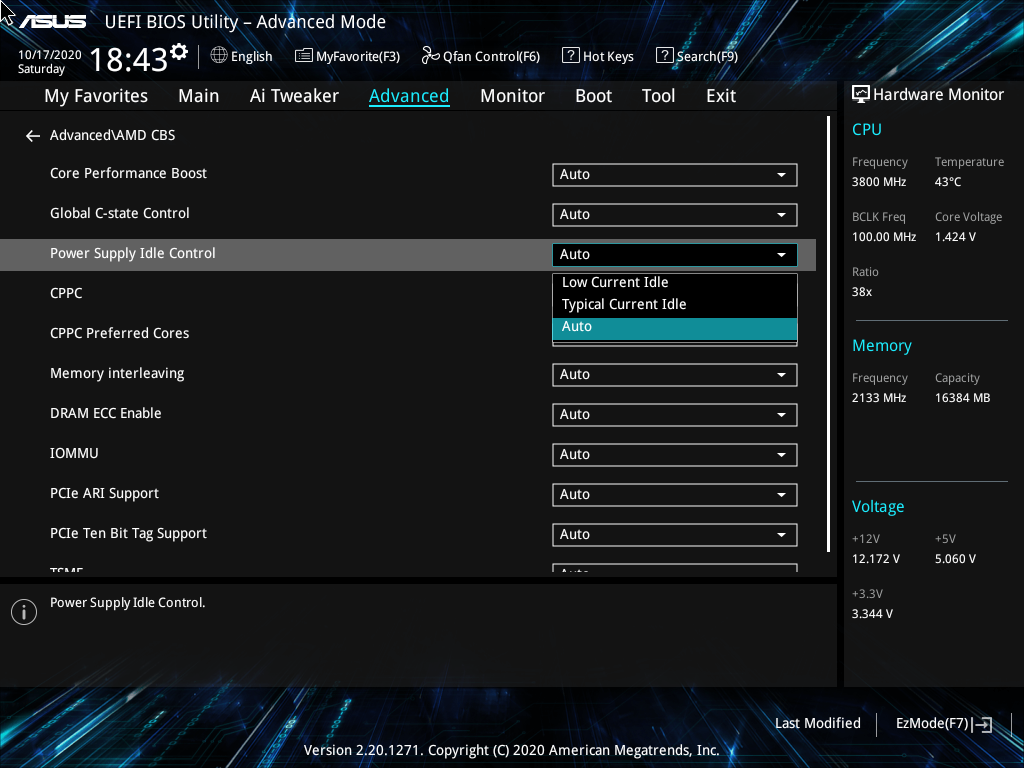Screen dimensions: 1024x768
Task: Choose Typical Current Idle option
Action: [675, 304]
